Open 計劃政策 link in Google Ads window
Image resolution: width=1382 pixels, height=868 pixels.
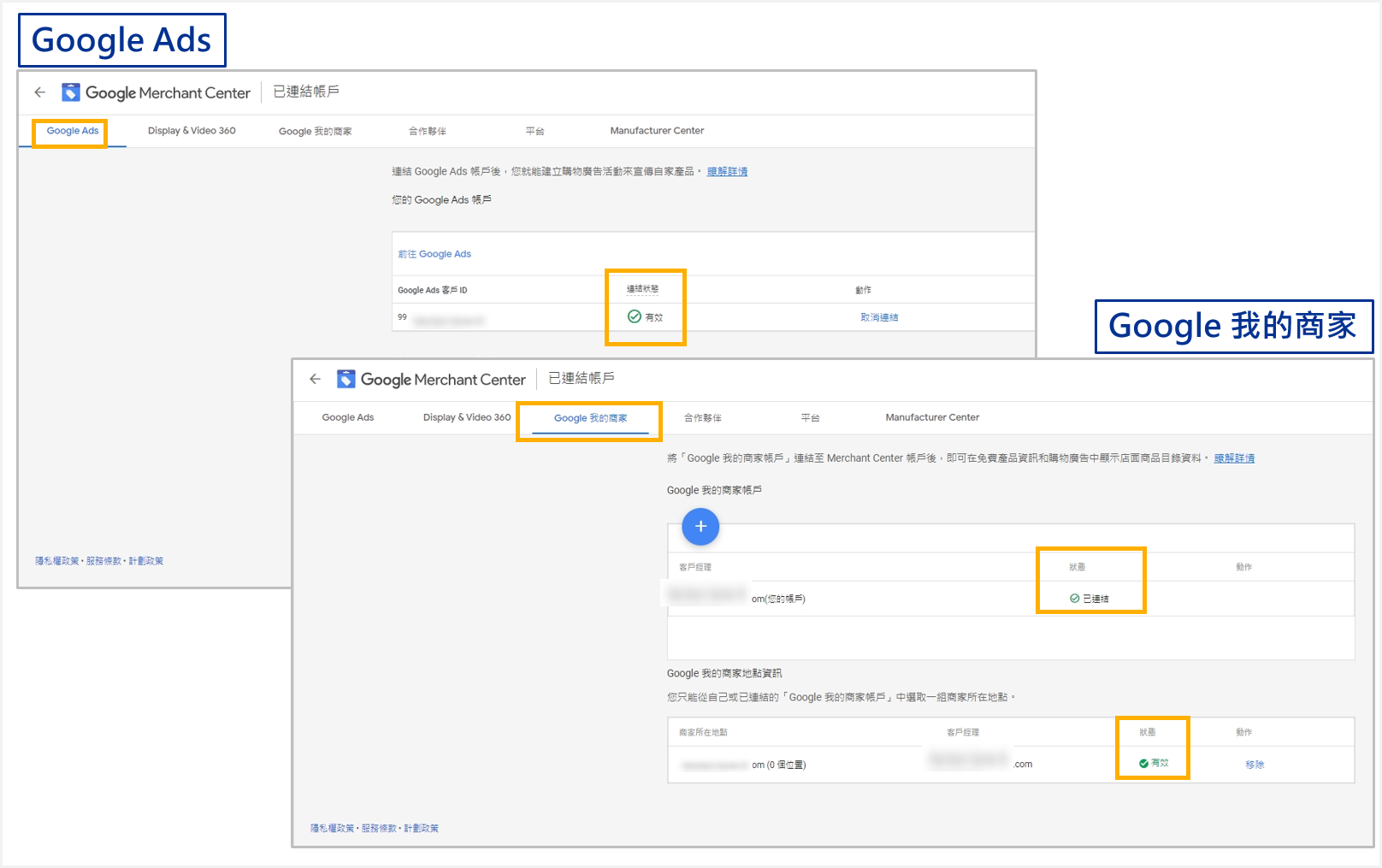coord(146,561)
